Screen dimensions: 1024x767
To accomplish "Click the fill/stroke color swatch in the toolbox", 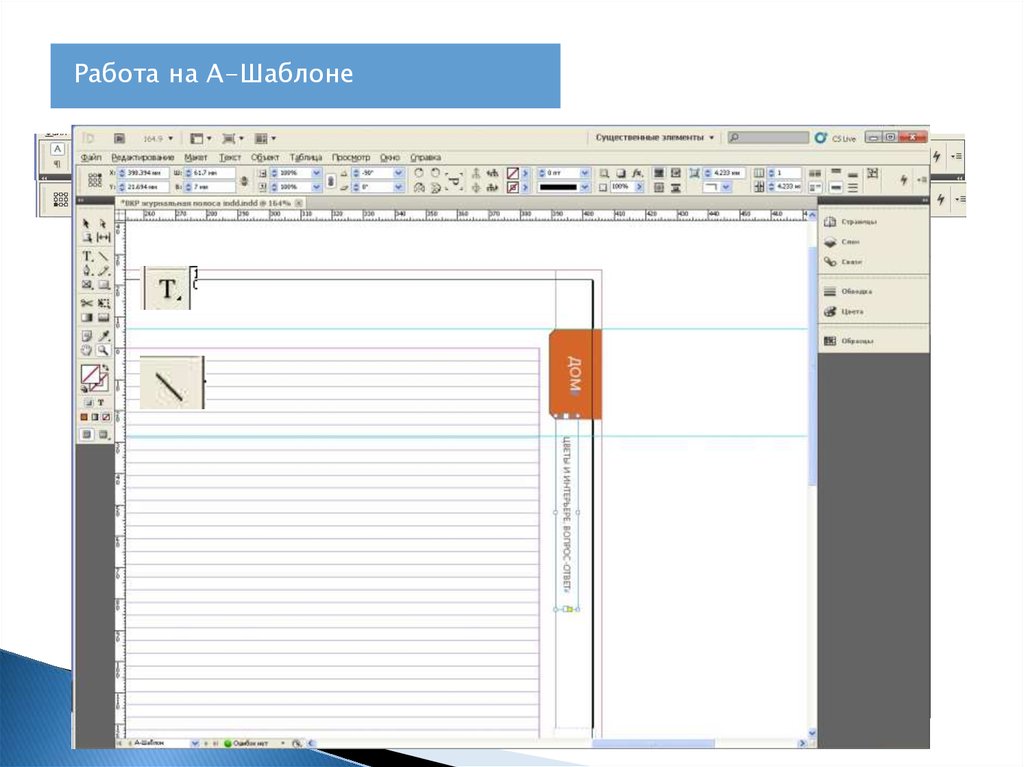I will point(92,377).
